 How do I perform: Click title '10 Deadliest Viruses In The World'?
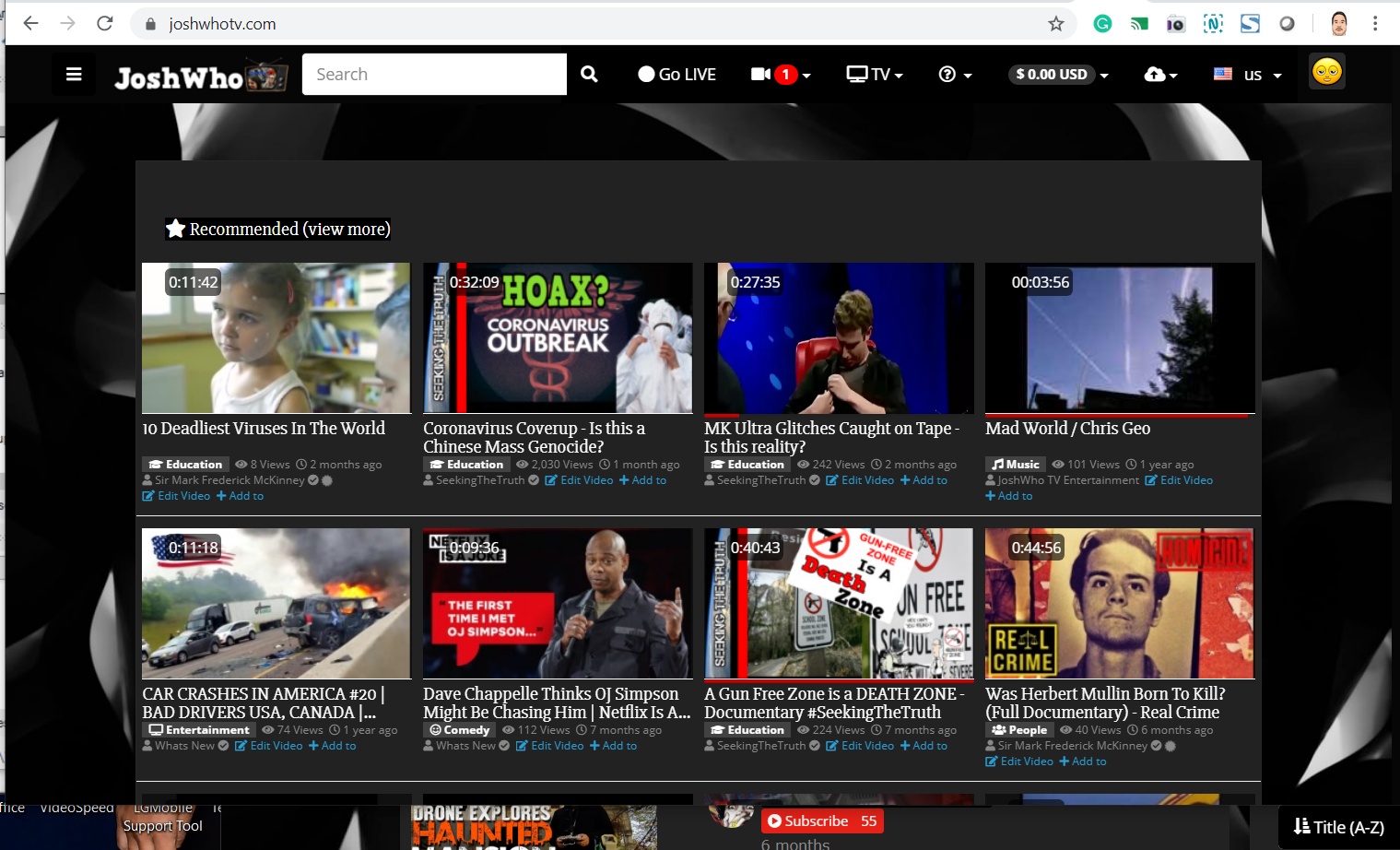[264, 429]
